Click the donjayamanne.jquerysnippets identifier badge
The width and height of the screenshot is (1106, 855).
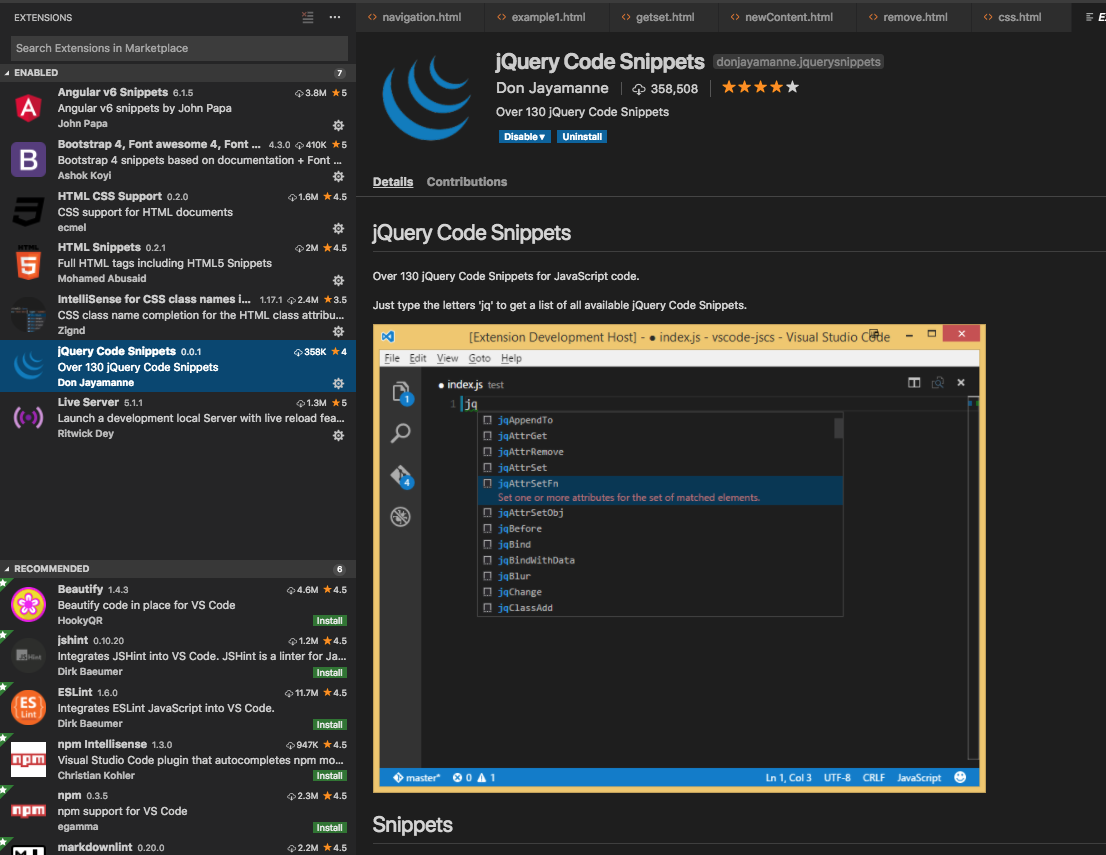click(798, 62)
